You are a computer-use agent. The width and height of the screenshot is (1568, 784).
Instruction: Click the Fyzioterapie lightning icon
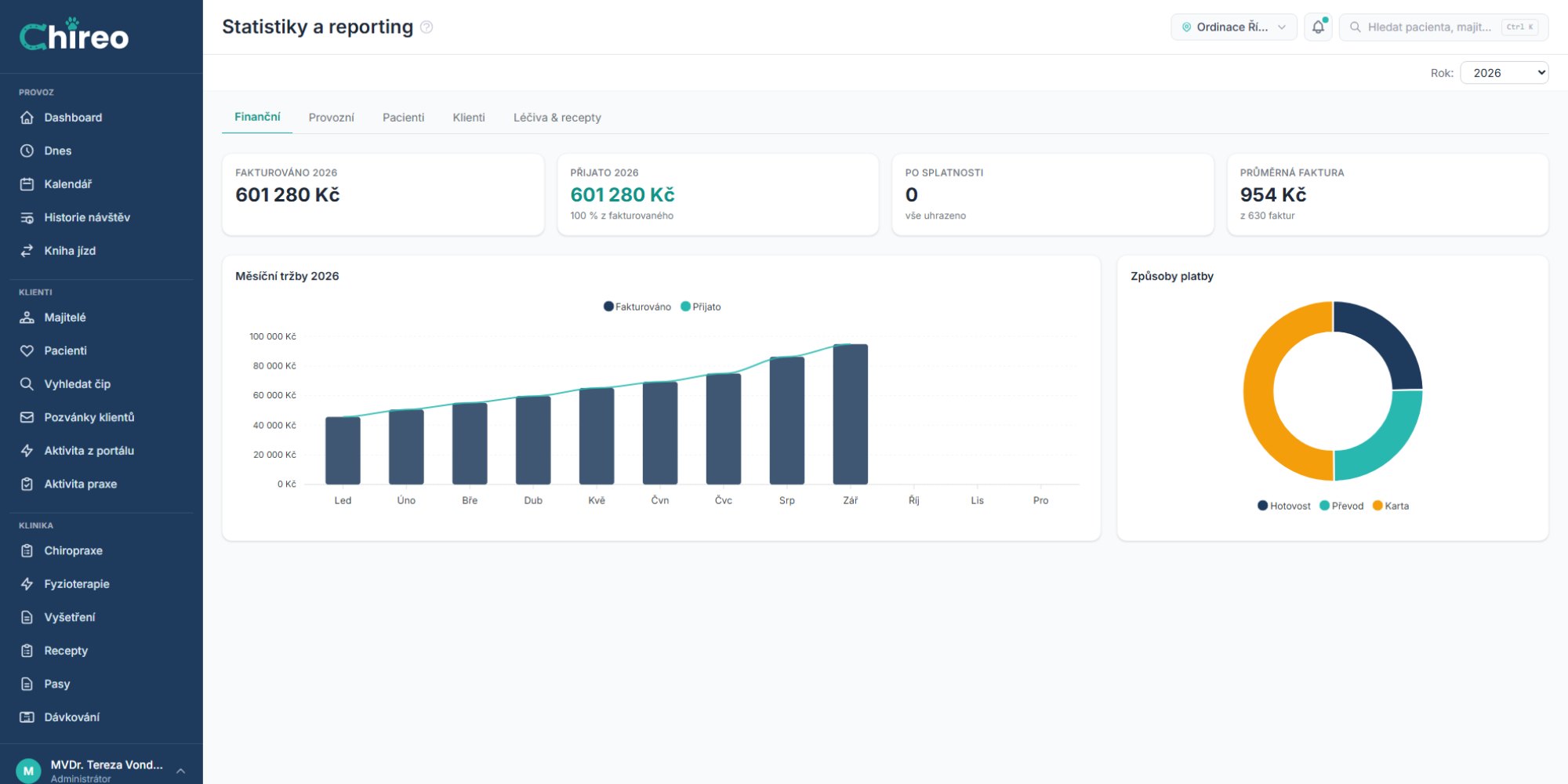point(27,584)
